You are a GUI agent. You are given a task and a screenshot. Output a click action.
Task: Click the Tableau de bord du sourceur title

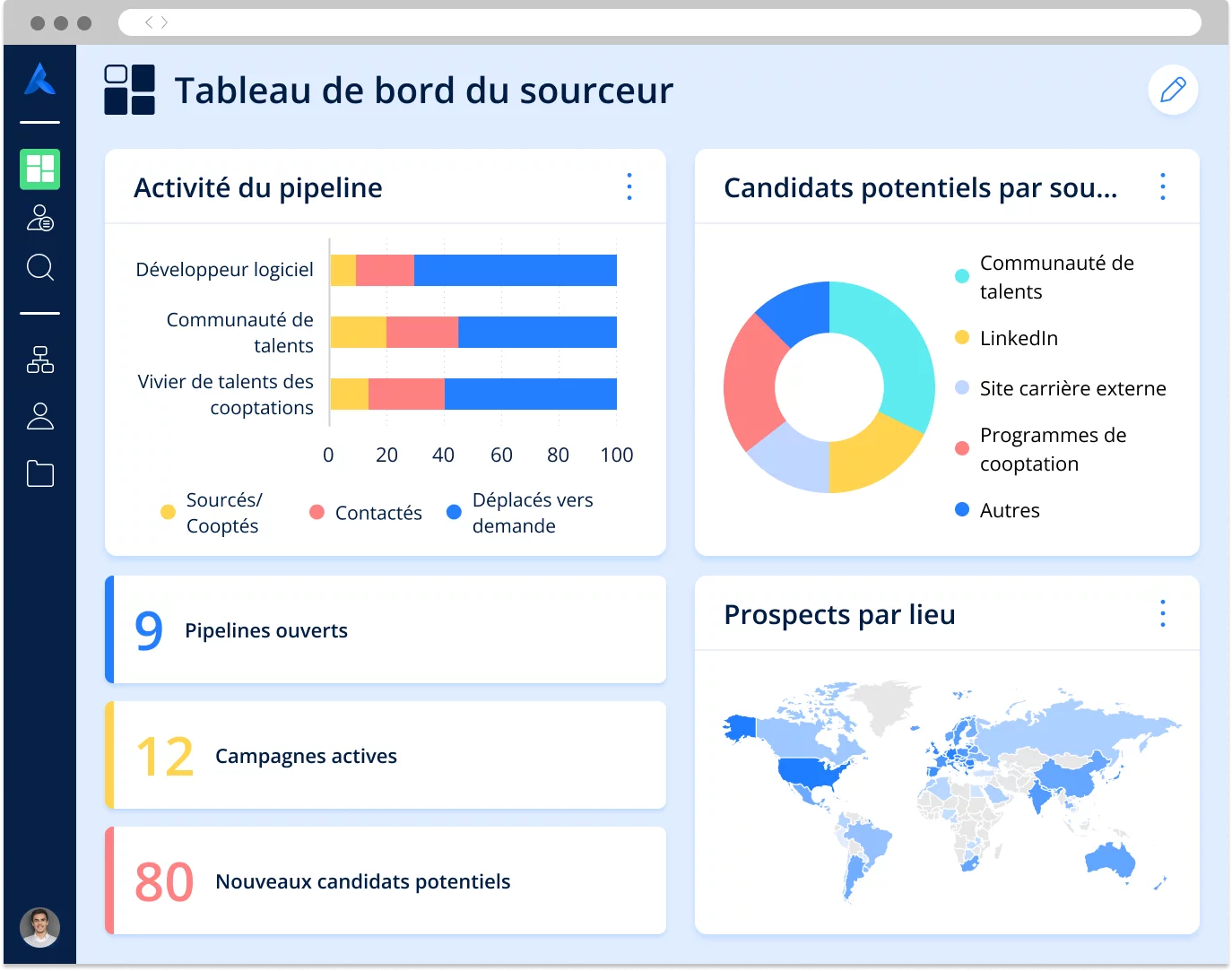click(423, 90)
